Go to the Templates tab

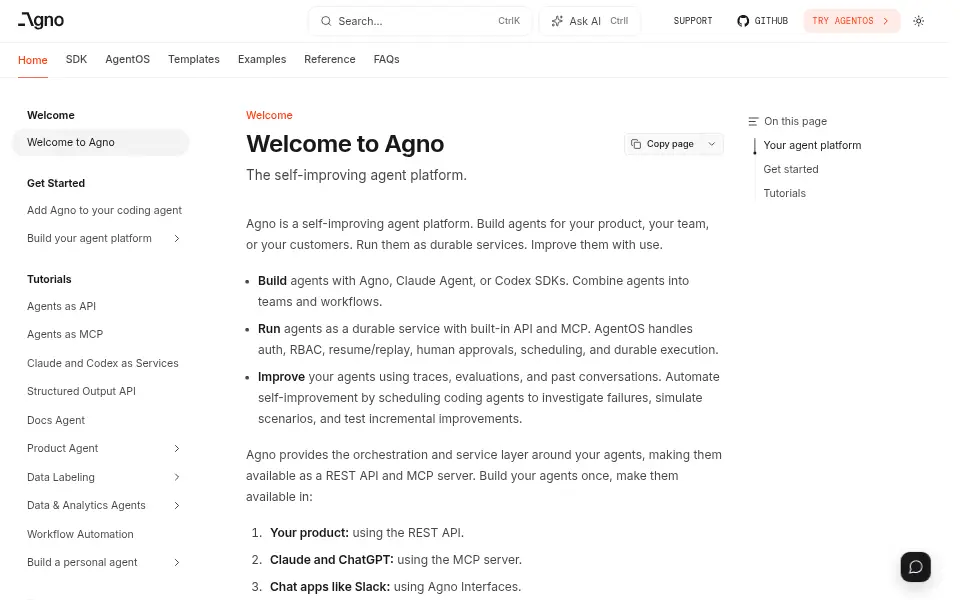193,59
